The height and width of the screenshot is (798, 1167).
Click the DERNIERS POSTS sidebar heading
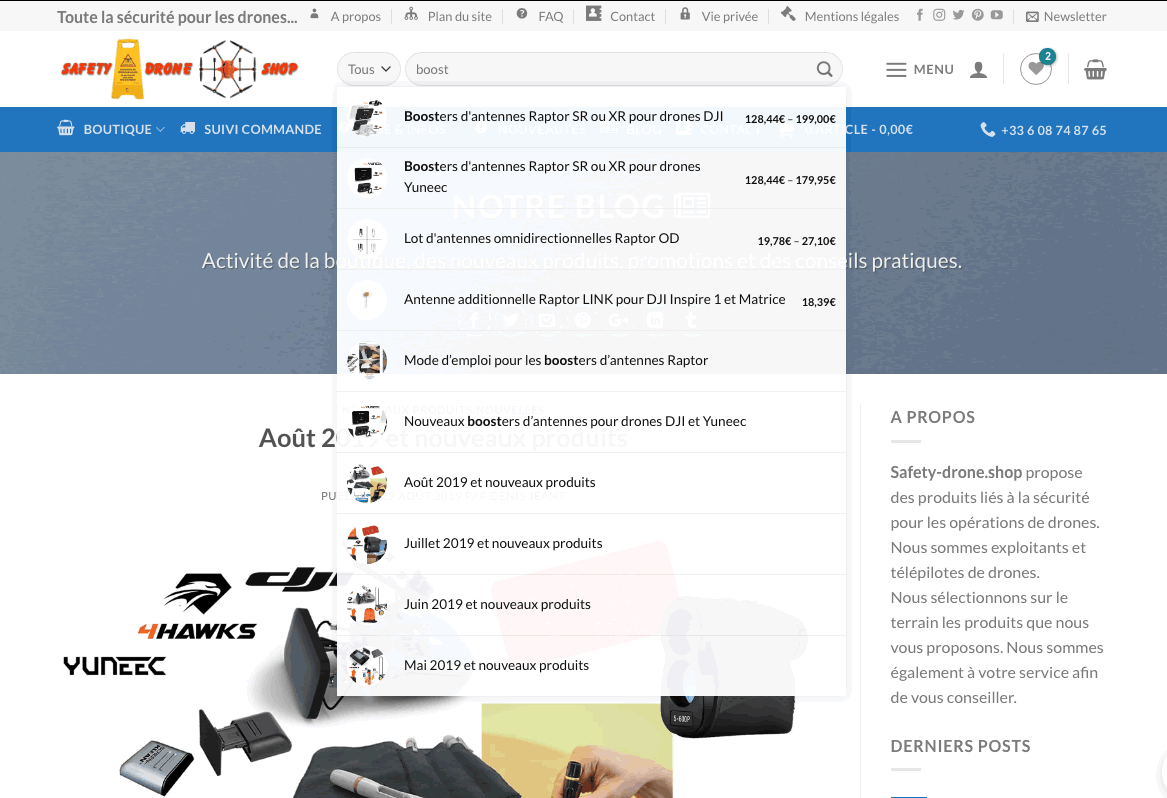point(961,747)
